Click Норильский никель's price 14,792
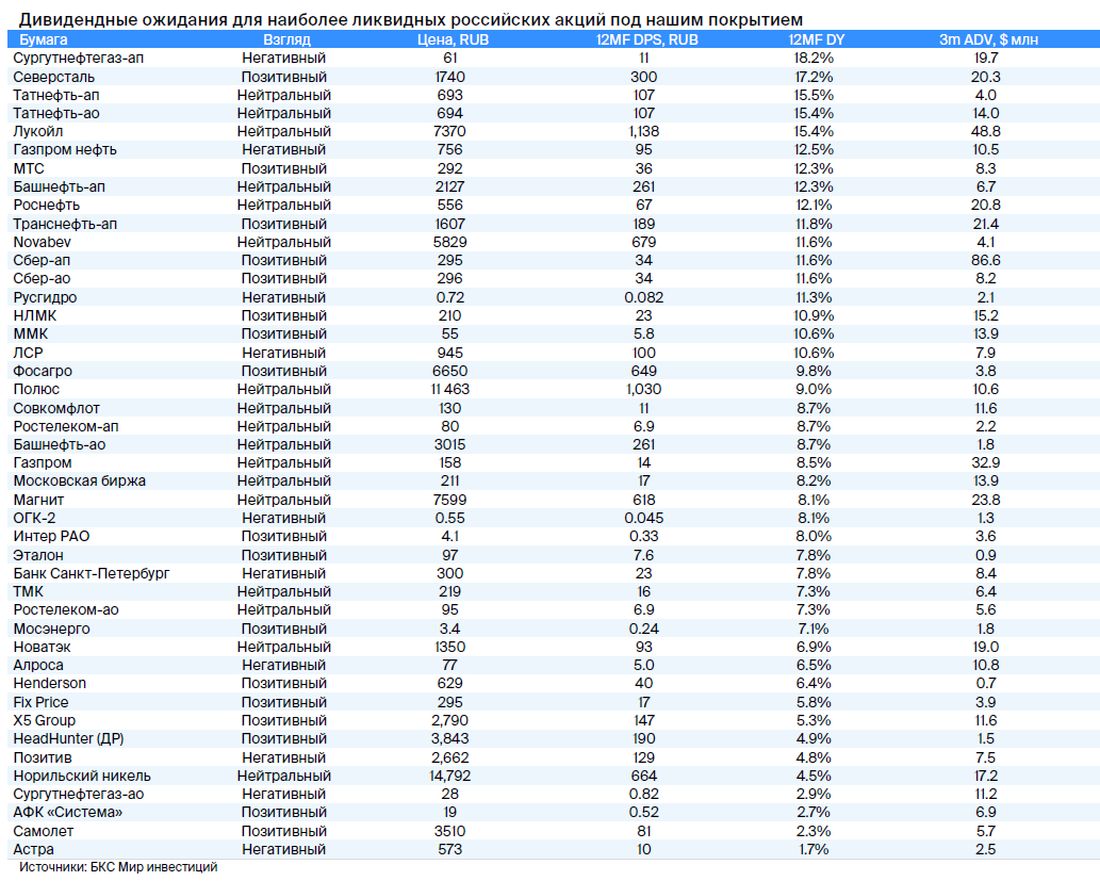This screenshot has width=1100, height=881. 450,777
